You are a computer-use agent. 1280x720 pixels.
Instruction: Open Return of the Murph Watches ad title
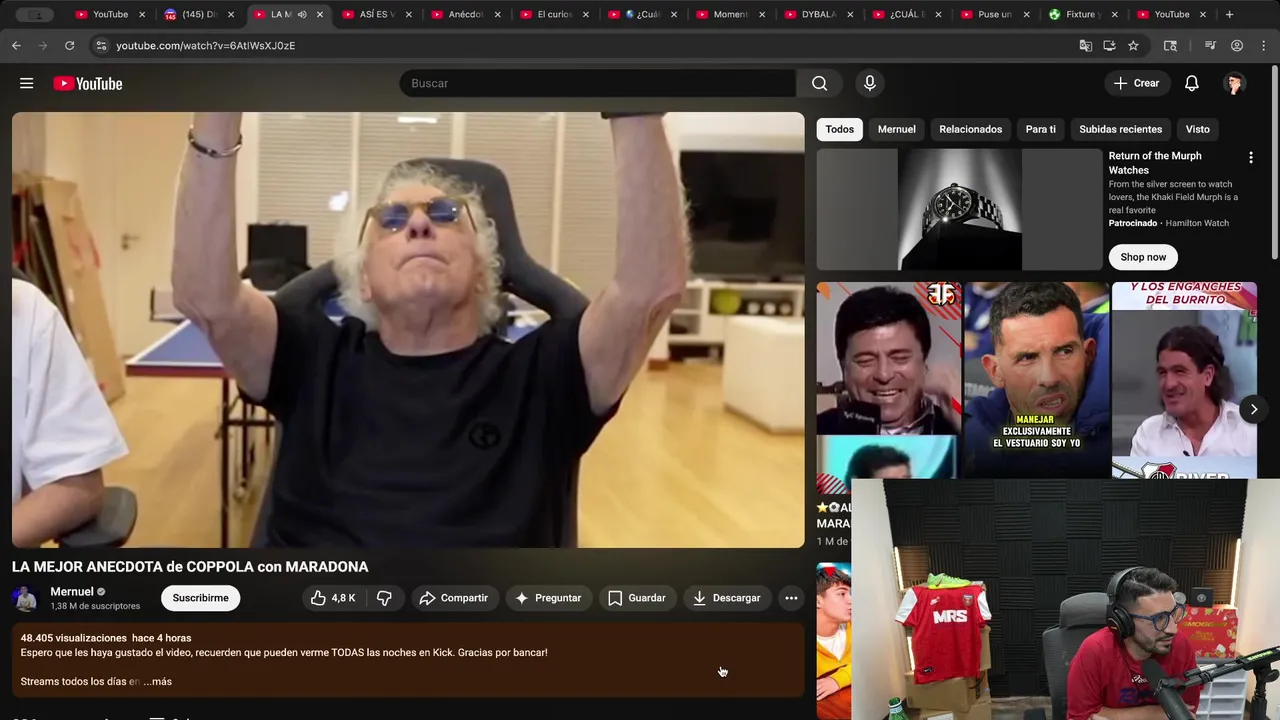pos(1155,163)
